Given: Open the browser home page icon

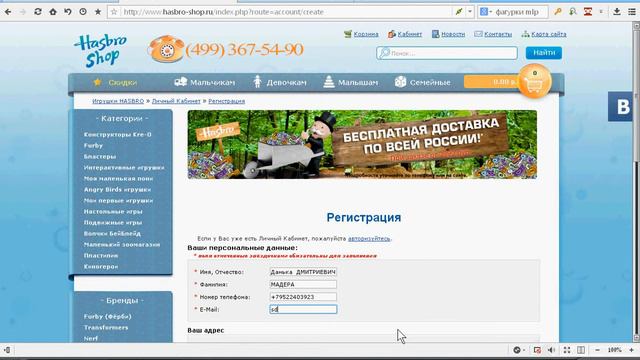Looking at the screenshot, I should click(x=53, y=12).
